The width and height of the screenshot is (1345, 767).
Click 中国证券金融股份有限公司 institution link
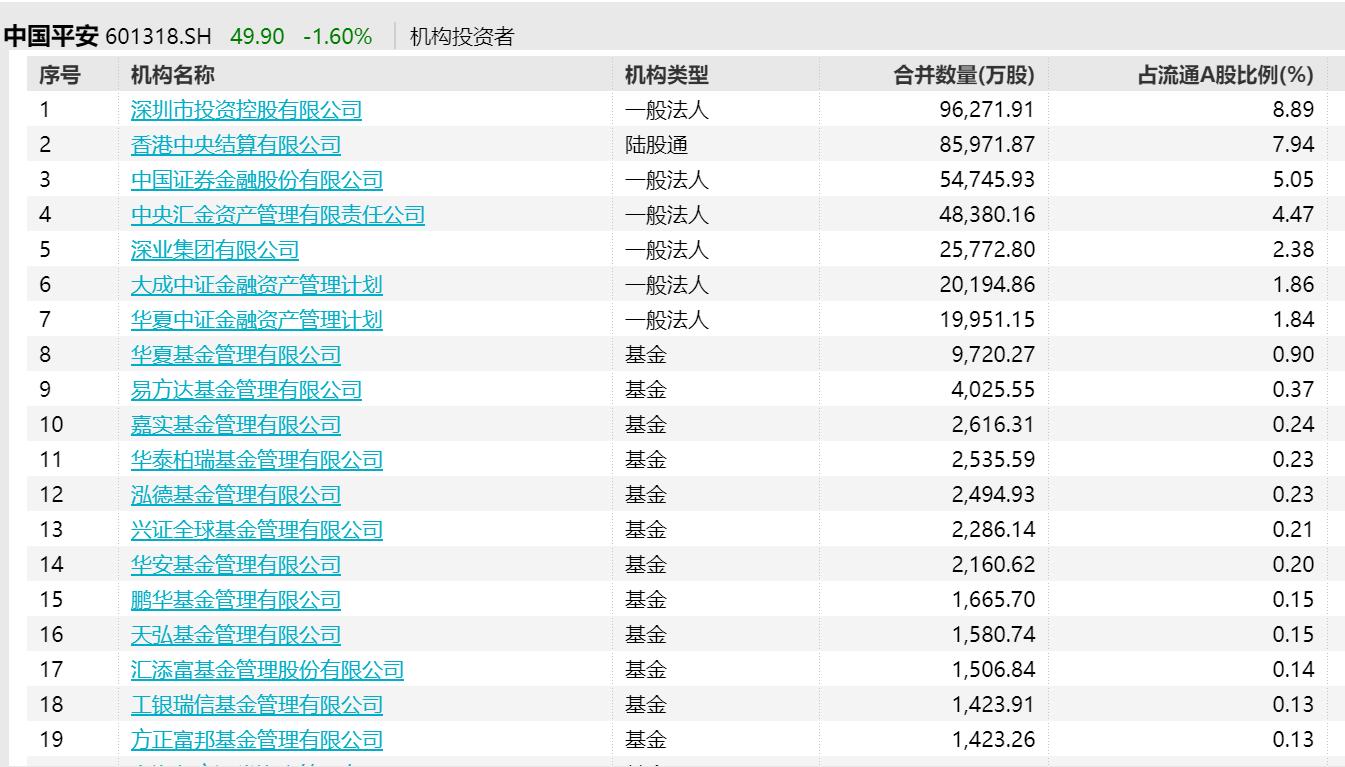[257, 180]
